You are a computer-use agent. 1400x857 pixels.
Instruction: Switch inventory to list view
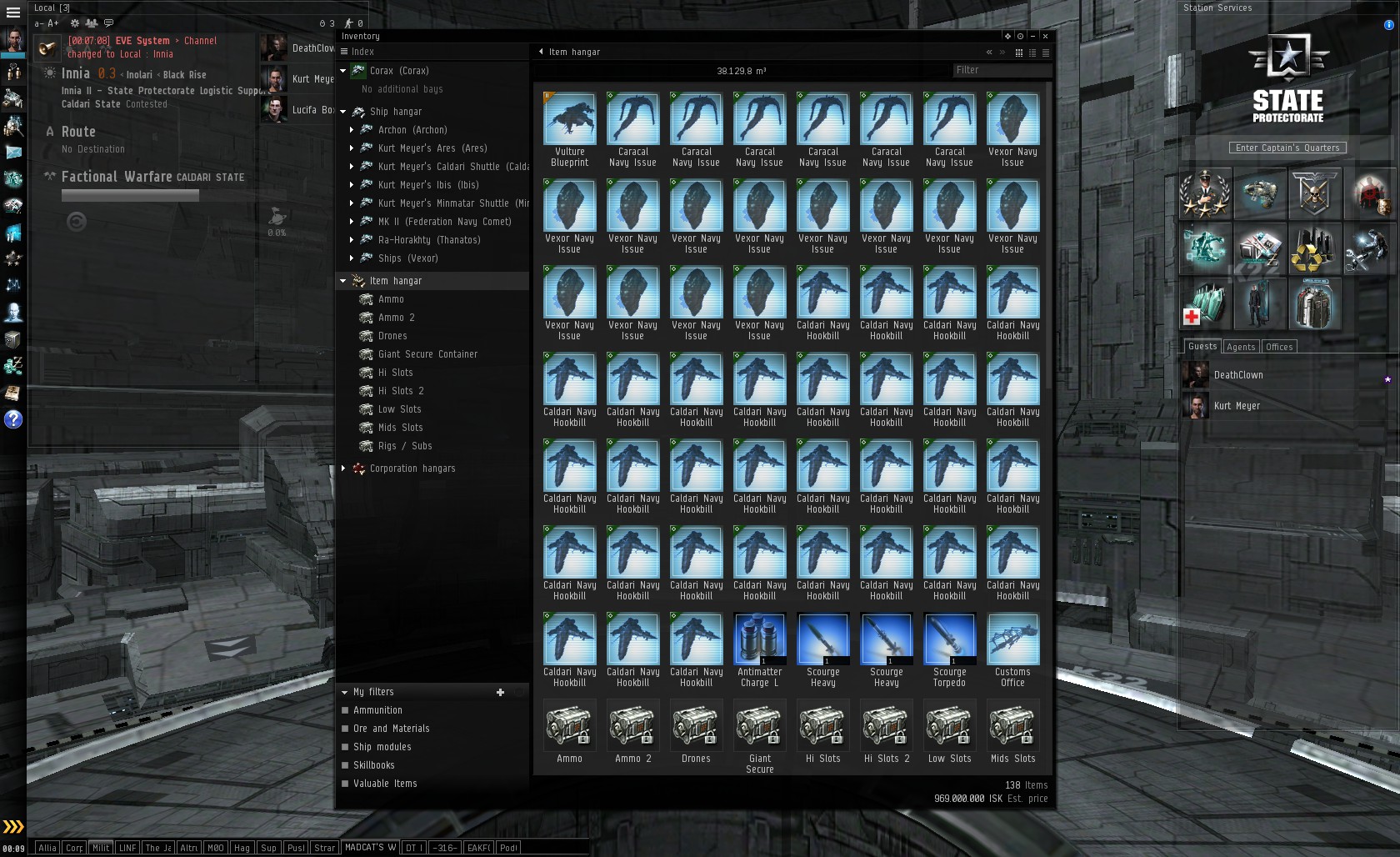click(1045, 53)
